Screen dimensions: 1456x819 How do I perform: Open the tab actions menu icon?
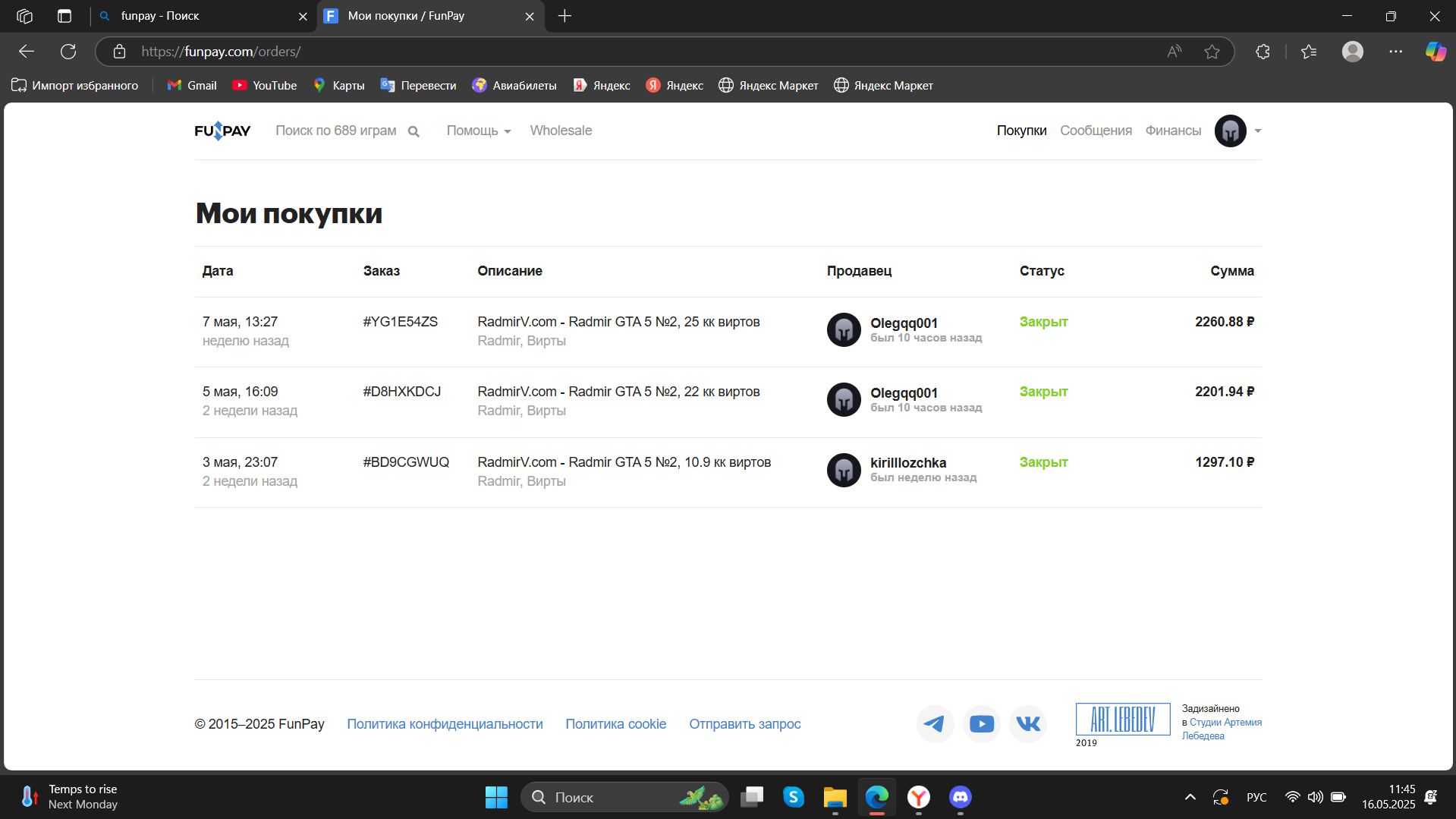coord(64,16)
